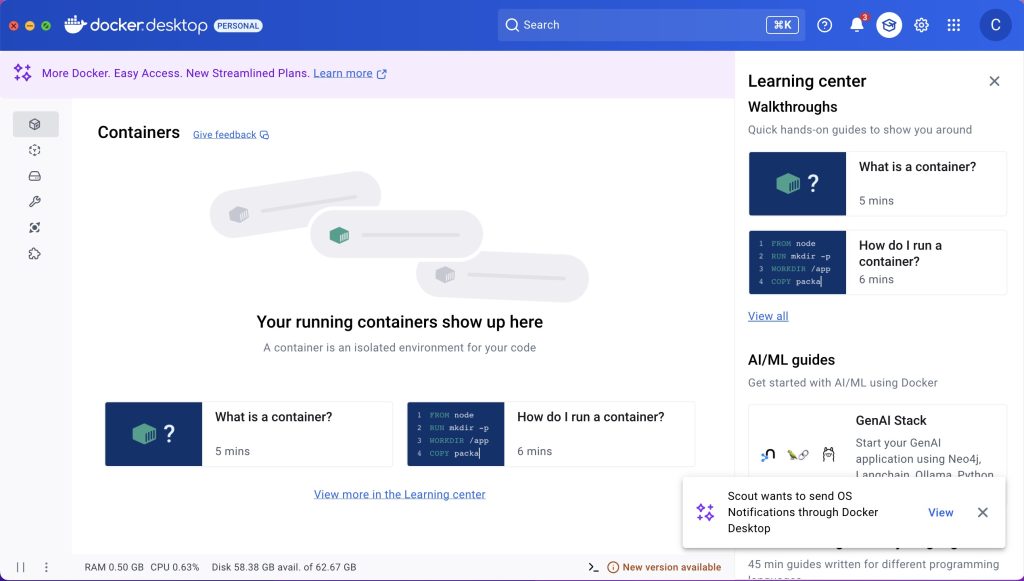Image resolution: width=1024 pixels, height=581 pixels.
Task: Click the PERSONAL plan badge
Action: (x=238, y=25)
